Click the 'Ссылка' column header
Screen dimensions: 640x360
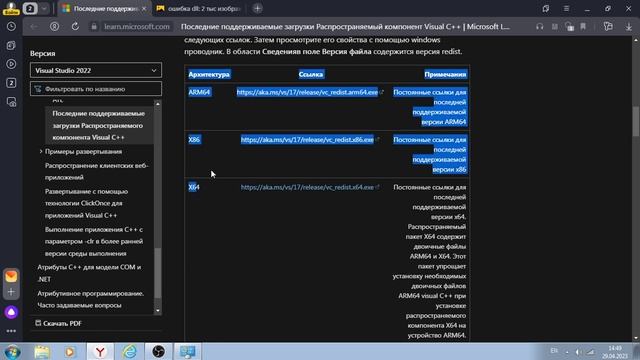click(x=311, y=74)
